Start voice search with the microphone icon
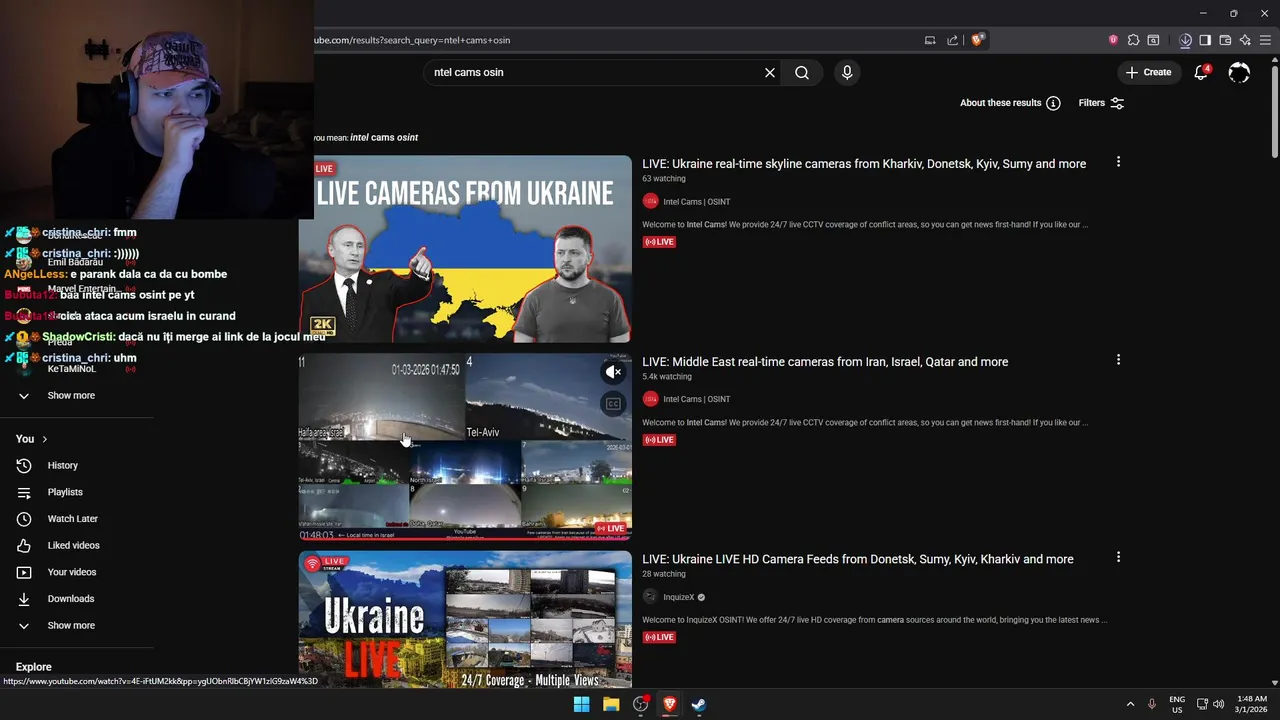 pos(847,72)
